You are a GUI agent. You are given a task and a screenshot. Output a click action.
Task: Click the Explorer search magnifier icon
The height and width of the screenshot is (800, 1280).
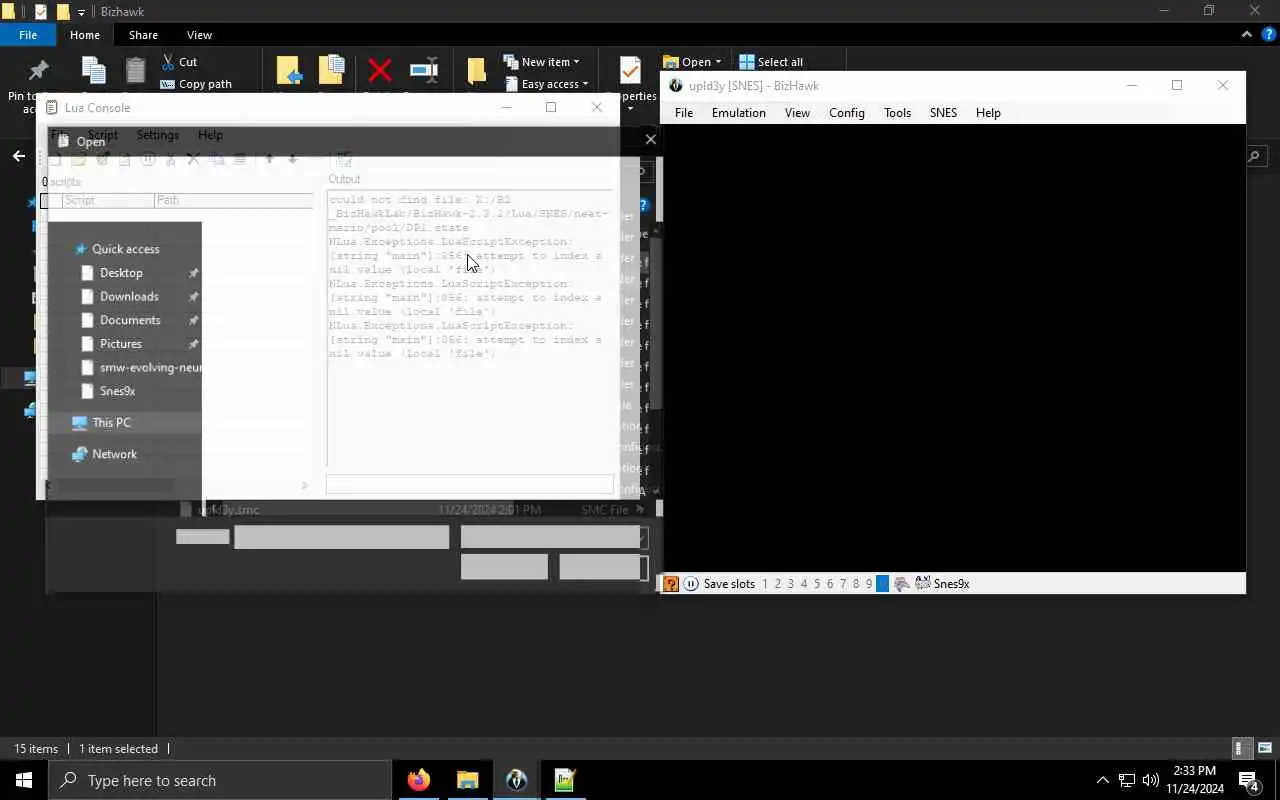[1254, 156]
